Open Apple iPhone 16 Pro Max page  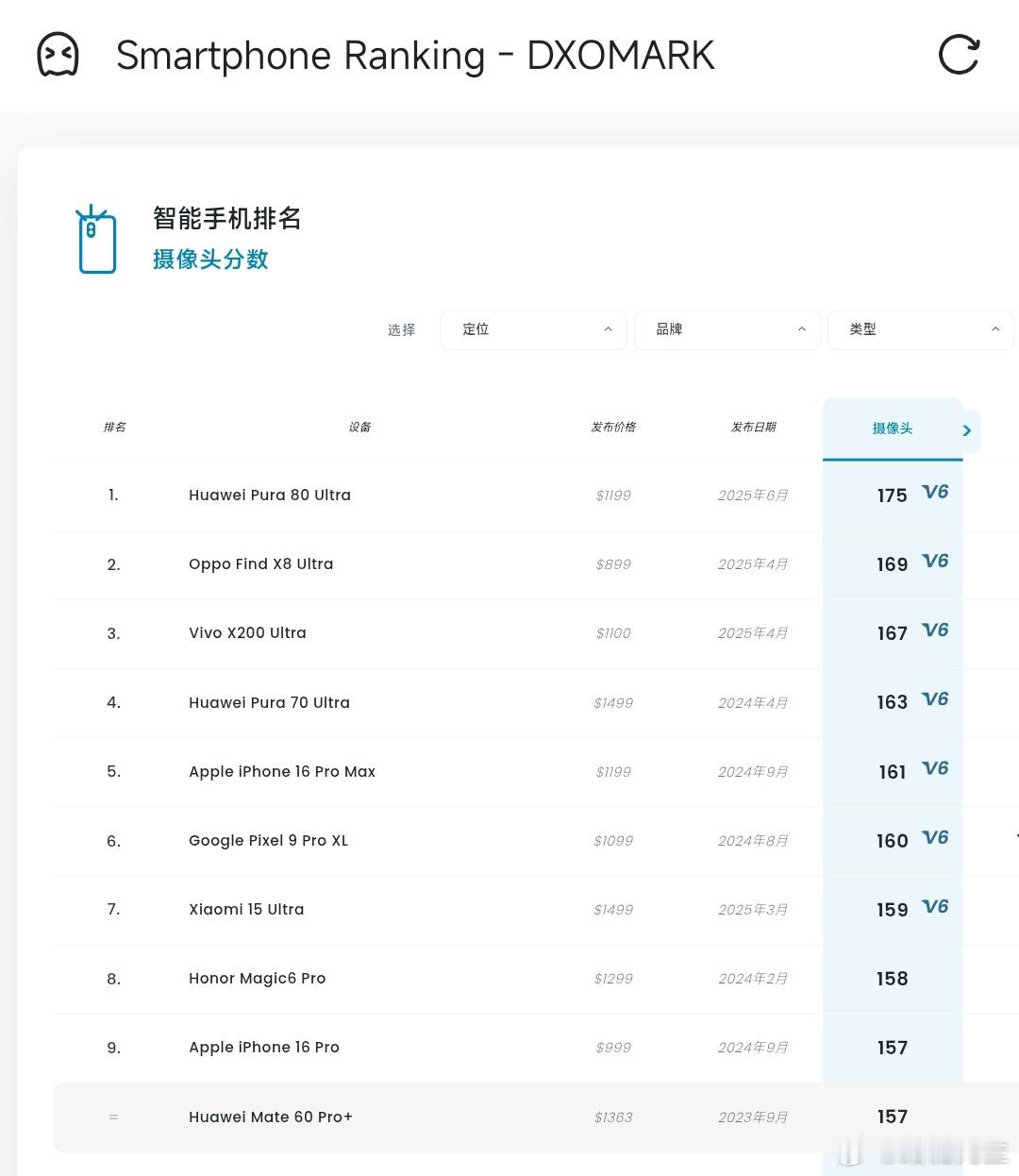point(282,771)
